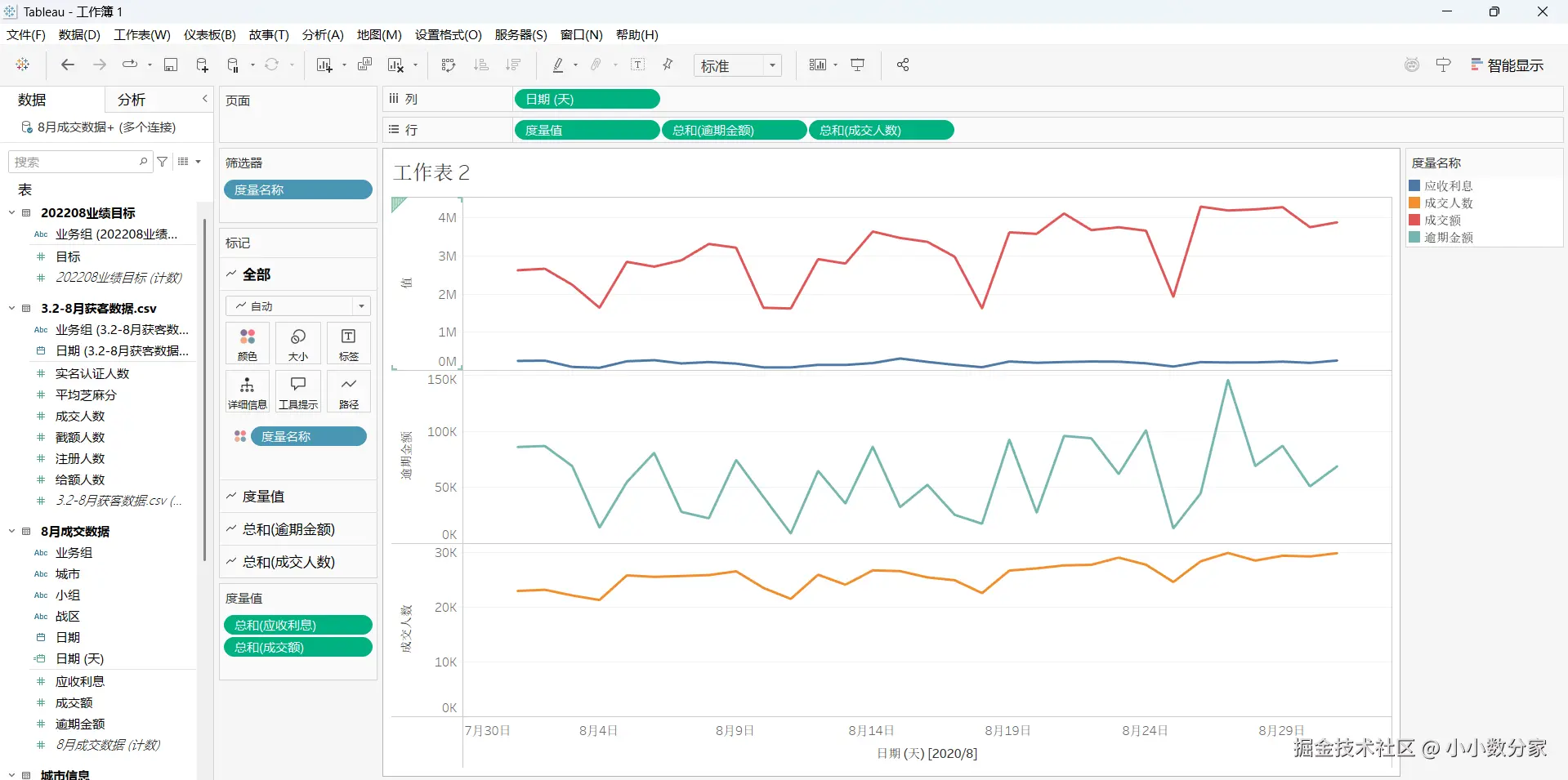This screenshot has width=1568, height=780.
Task: Switch to the 分析 tab in side pane
Action: [x=132, y=100]
